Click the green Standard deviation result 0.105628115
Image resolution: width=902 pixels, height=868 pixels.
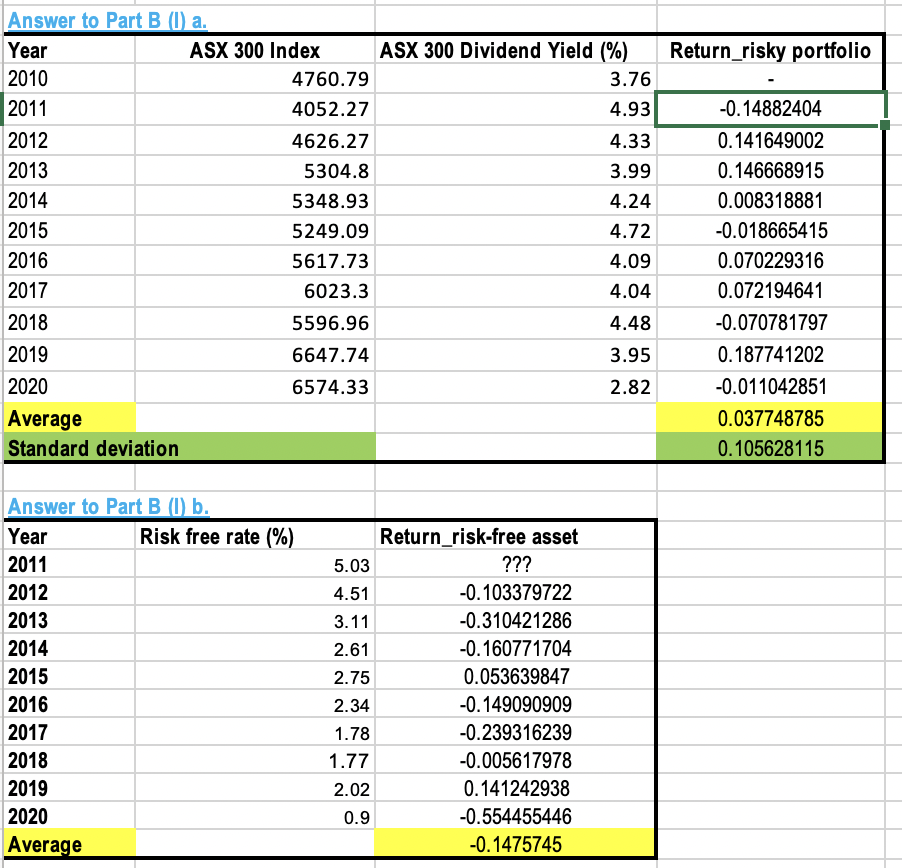pos(768,448)
